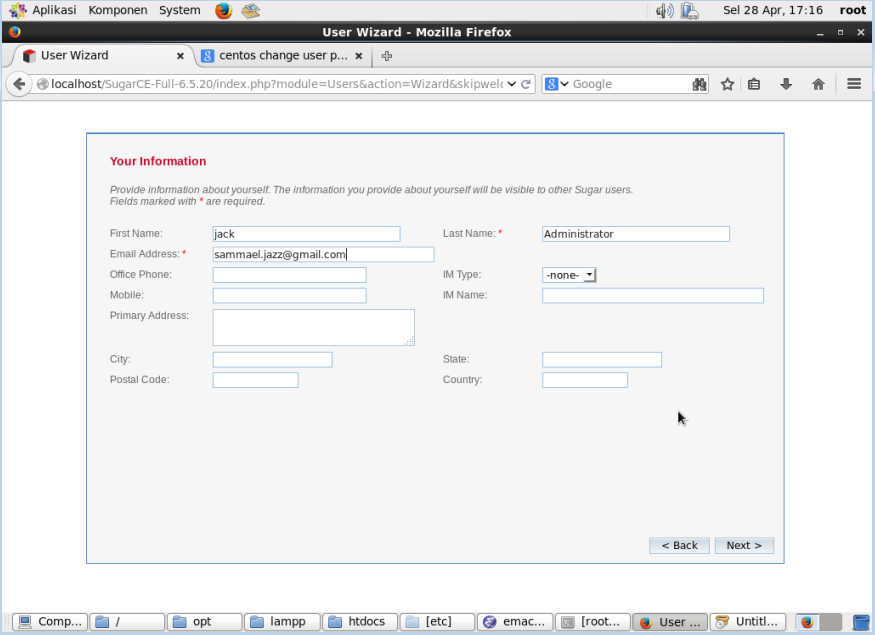Show bookmarks with the clipboard icon
Viewport: 875px width, 635px height.
click(x=755, y=84)
